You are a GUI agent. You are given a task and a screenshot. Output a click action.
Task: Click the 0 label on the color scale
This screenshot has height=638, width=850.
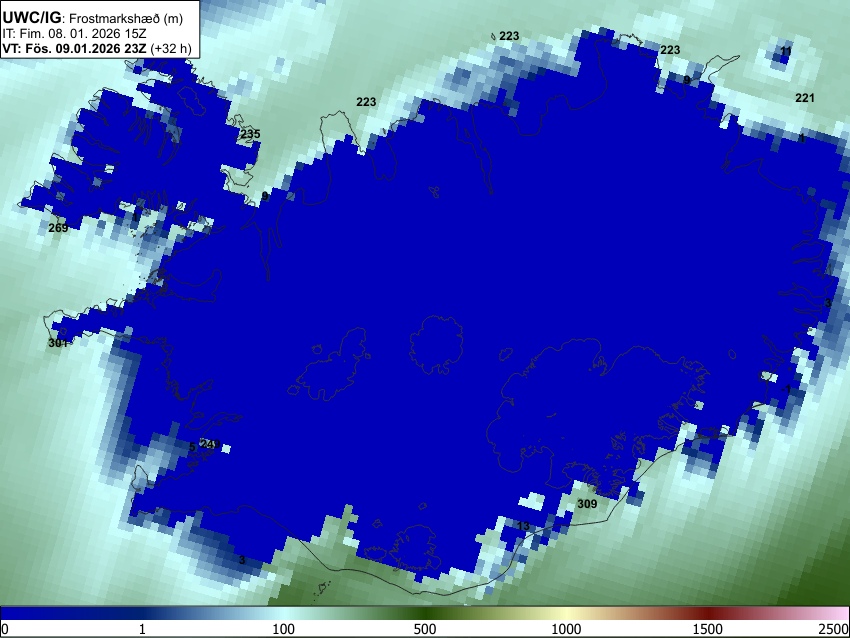(x=5, y=629)
